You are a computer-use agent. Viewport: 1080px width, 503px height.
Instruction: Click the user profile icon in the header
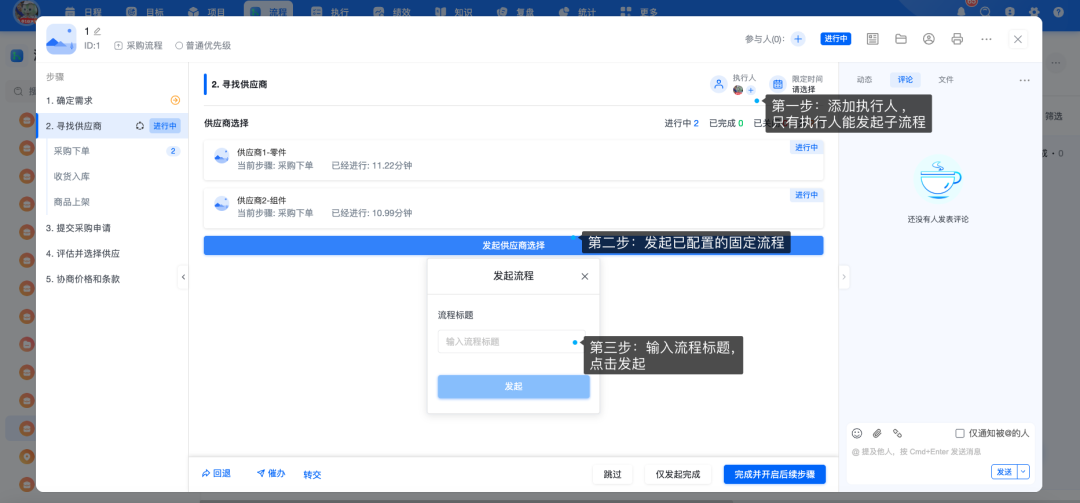click(928, 39)
